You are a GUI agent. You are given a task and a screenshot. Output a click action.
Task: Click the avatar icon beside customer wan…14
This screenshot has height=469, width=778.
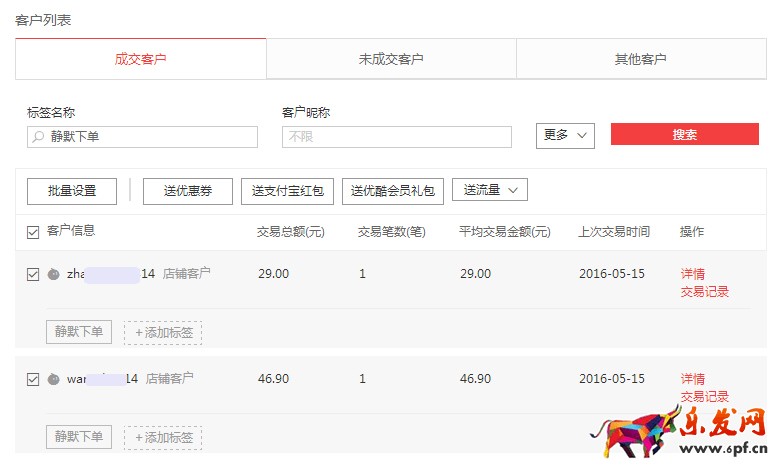click(54, 380)
